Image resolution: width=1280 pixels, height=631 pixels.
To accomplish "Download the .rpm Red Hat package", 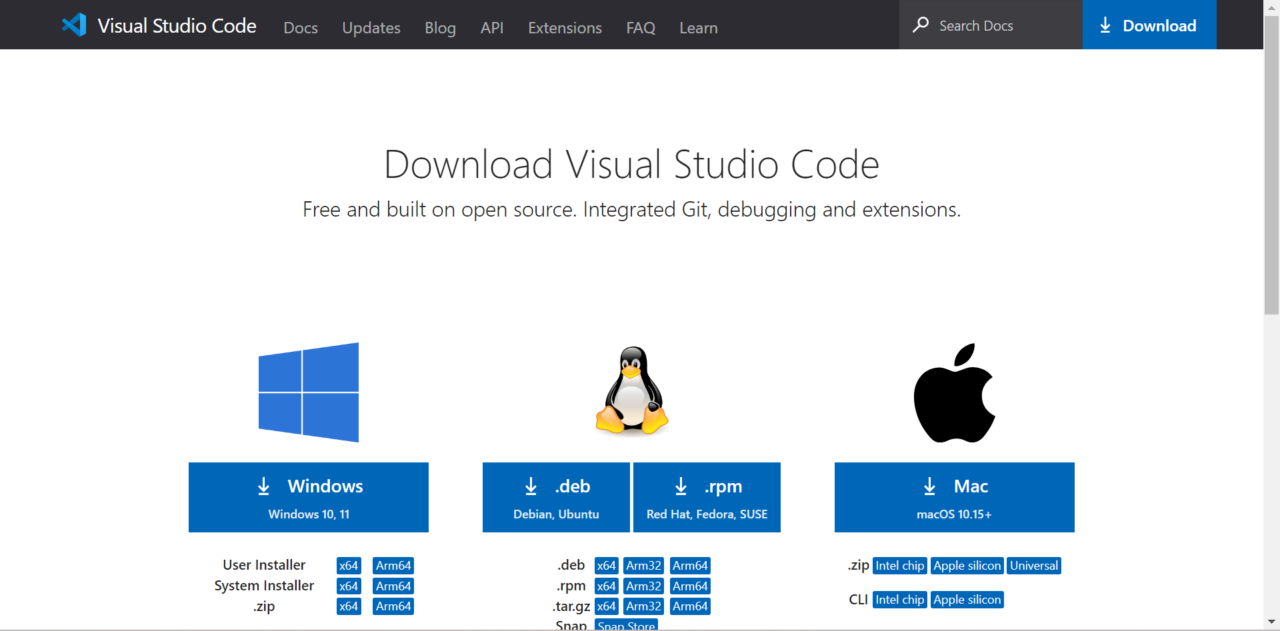I will point(707,497).
